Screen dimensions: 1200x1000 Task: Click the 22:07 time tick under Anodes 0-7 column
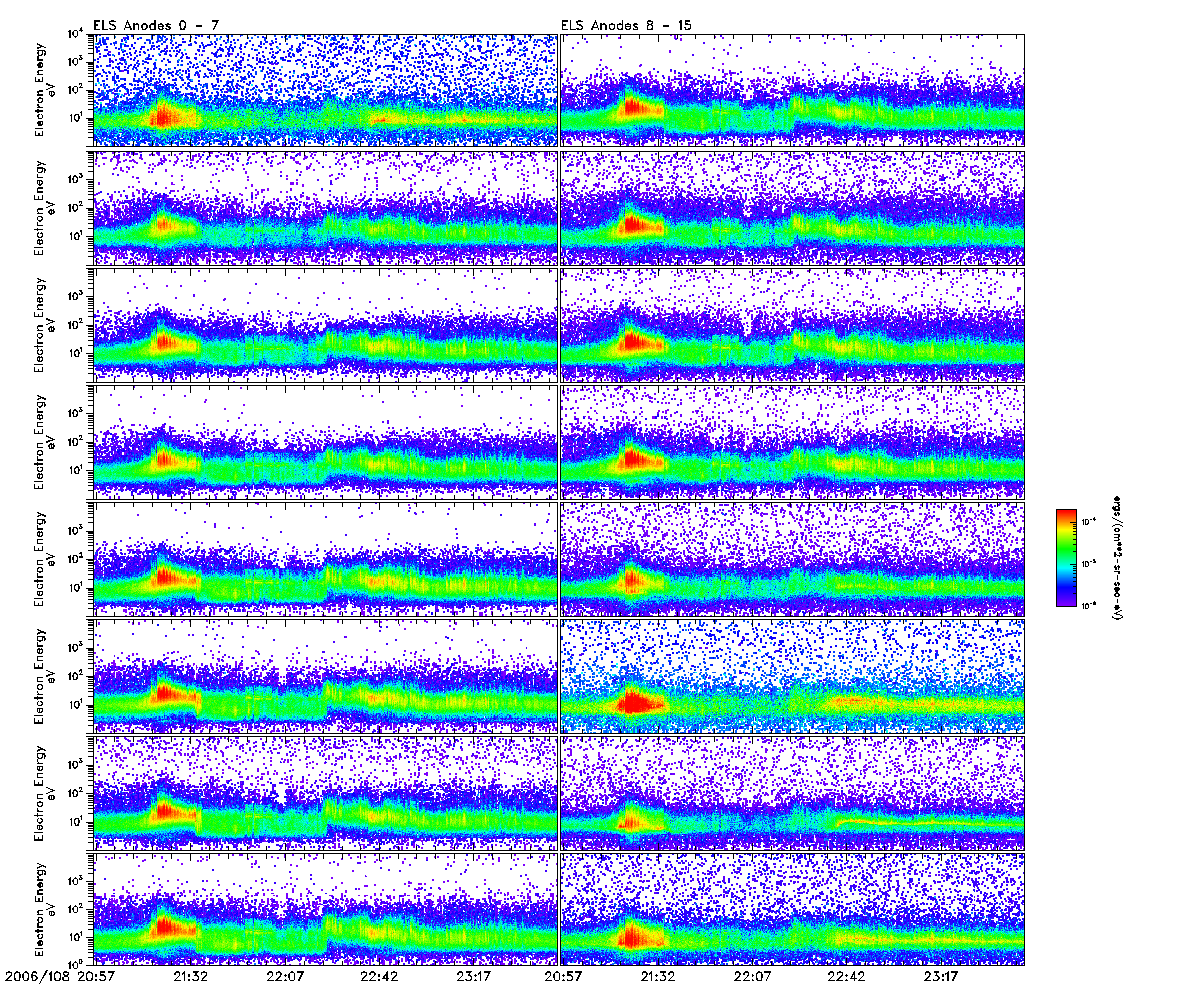point(285,975)
